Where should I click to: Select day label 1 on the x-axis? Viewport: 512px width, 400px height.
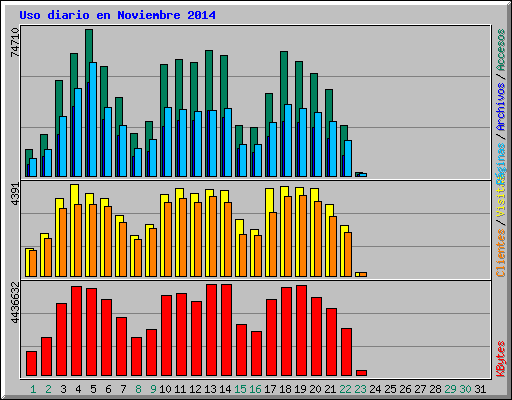(33, 389)
